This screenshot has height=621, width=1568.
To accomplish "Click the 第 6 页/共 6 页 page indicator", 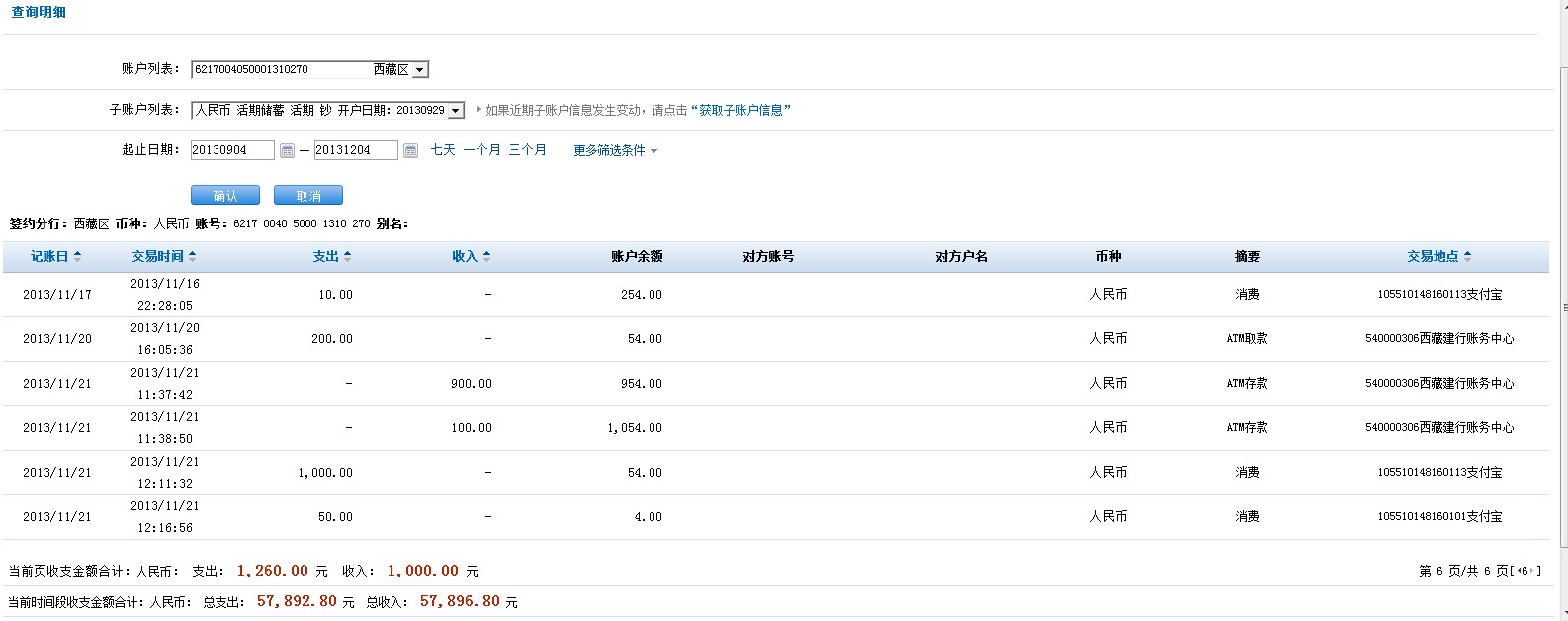I will (x=1463, y=571).
